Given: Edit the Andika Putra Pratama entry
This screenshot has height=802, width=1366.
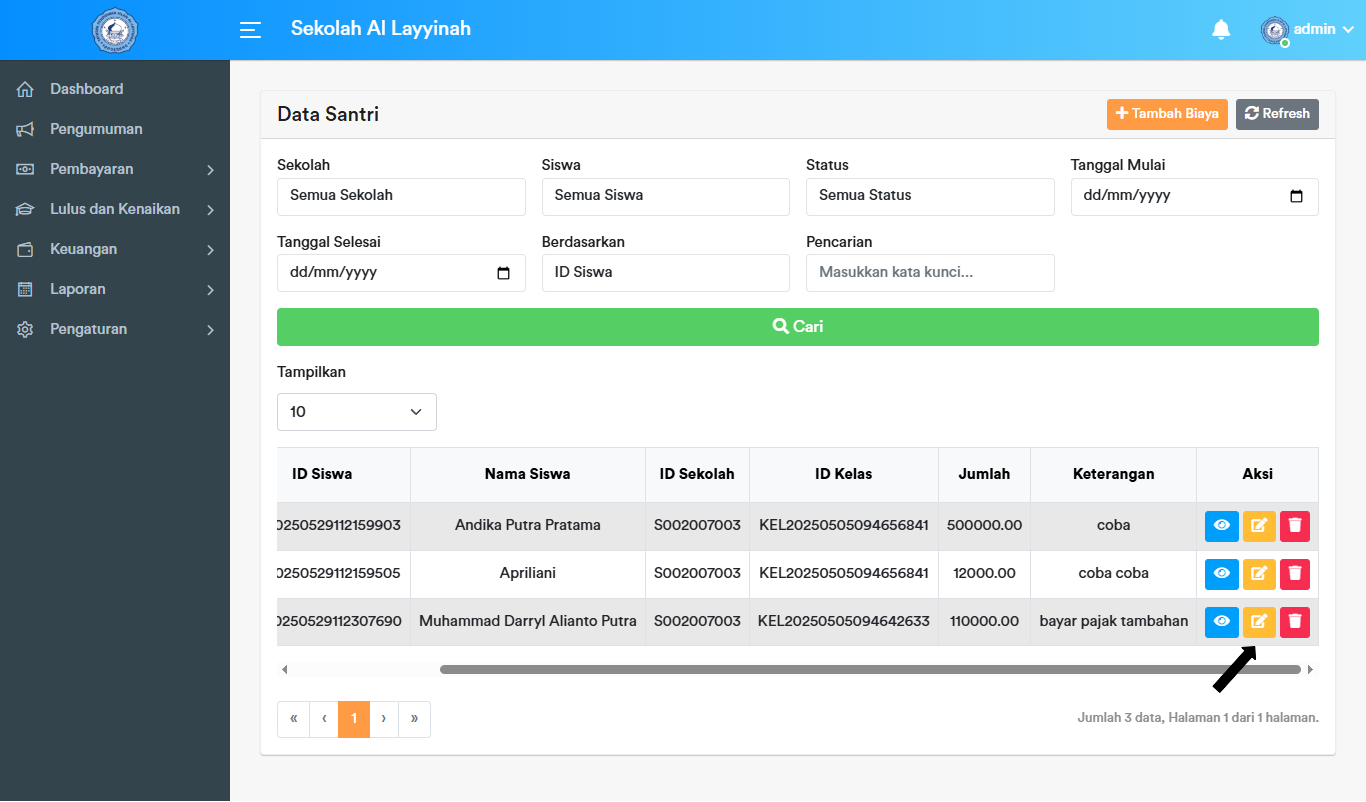Looking at the screenshot, I should 1259,526.
